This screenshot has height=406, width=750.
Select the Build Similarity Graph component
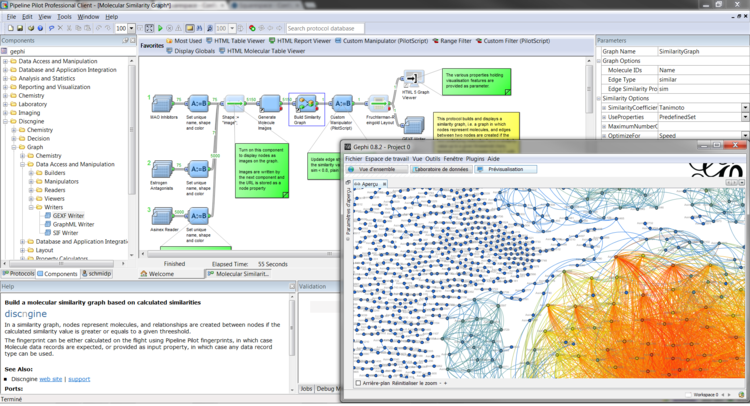(306, 104)
